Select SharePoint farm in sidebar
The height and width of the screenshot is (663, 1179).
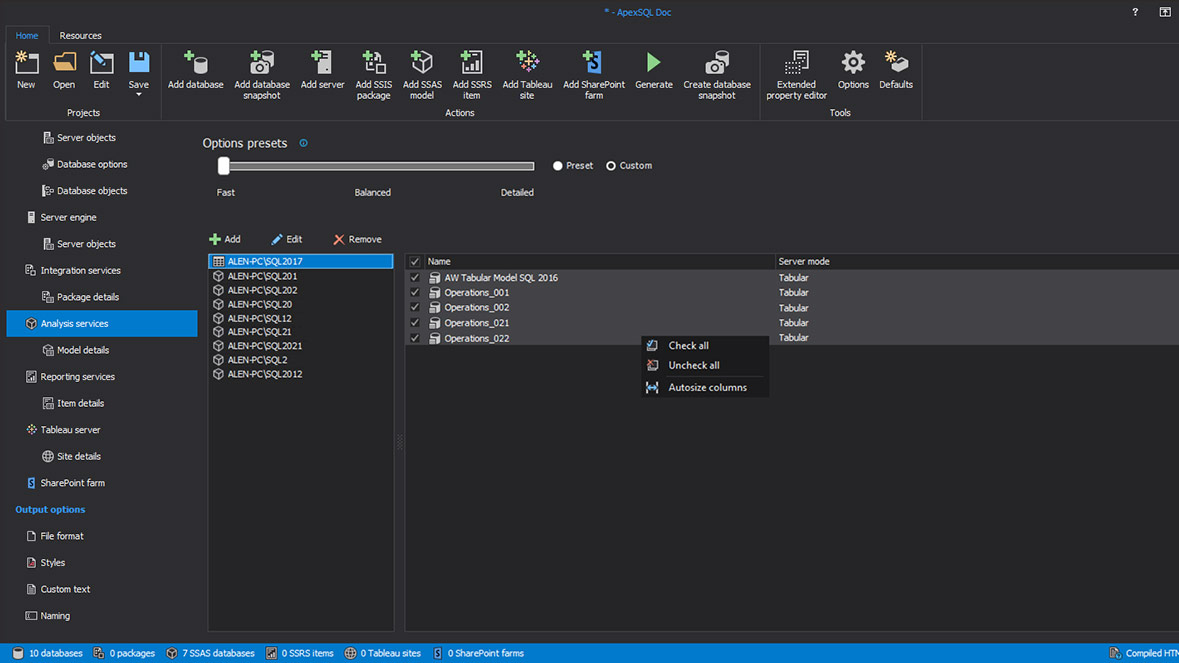click(x=65, y=483)
